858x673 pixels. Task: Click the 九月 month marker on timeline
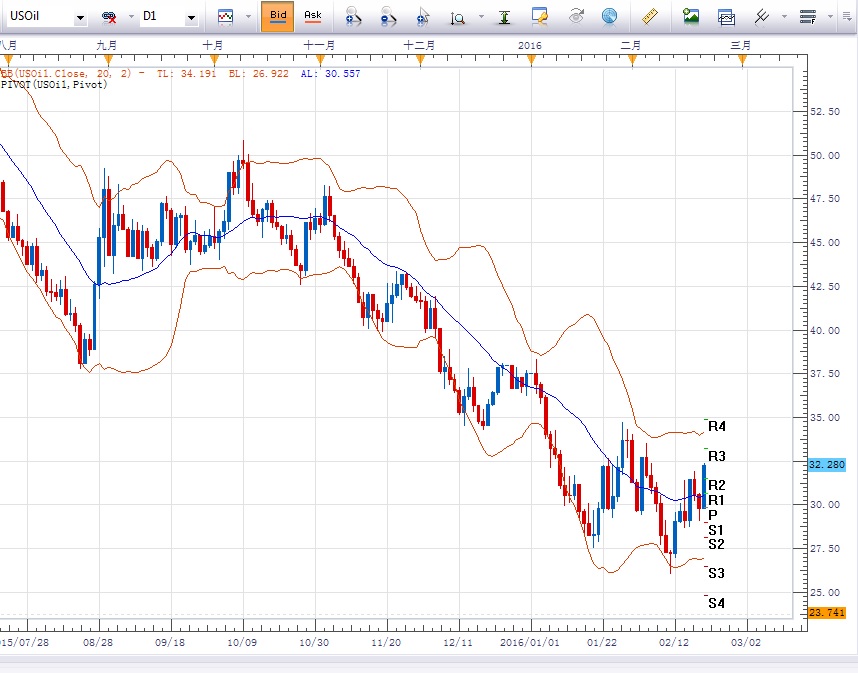click(107, 45)
